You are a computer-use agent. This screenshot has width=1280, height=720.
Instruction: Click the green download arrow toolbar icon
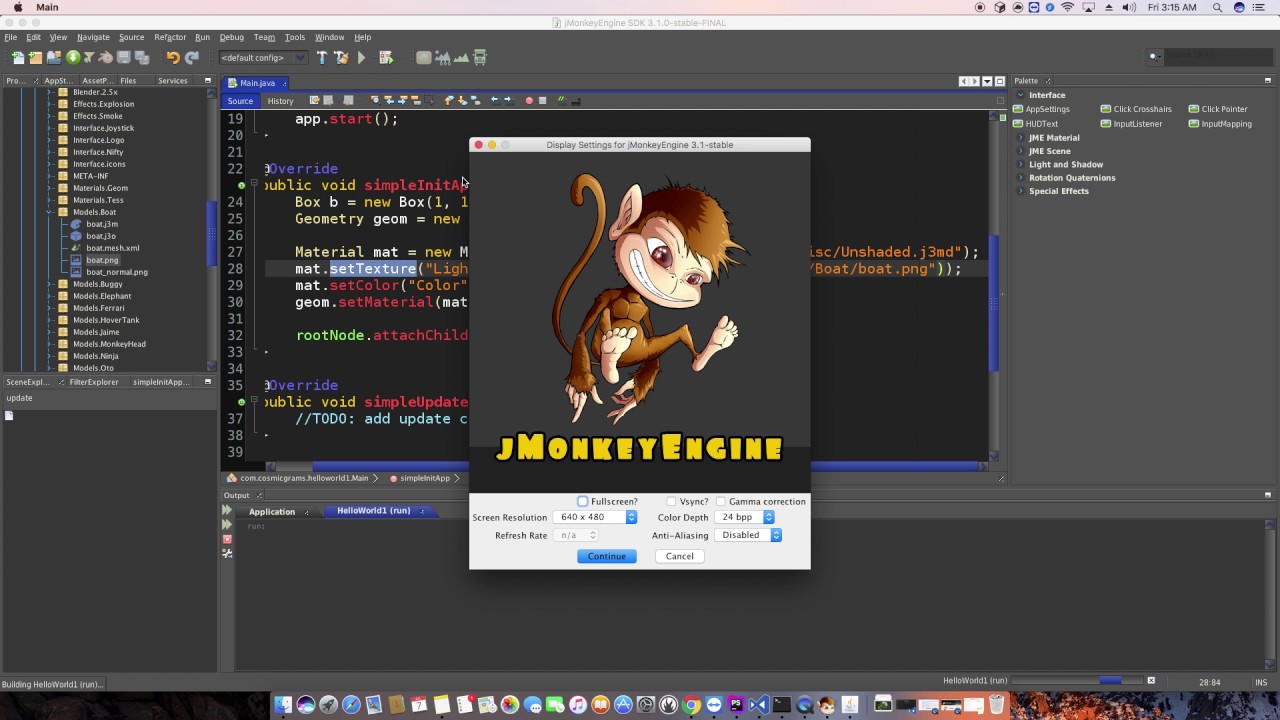point(72,58)
